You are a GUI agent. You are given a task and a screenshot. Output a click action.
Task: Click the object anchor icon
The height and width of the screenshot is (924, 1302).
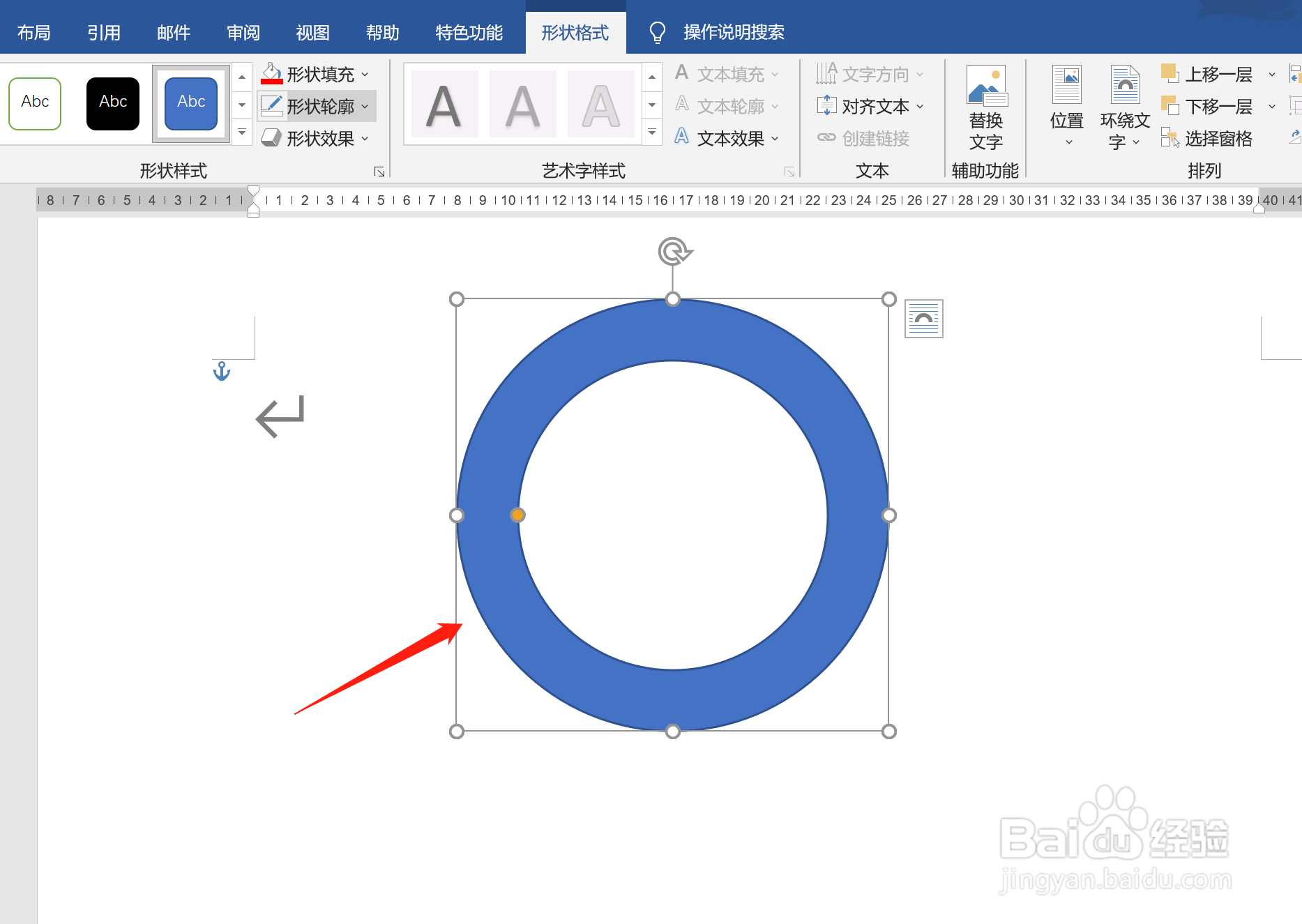click(221, 371)
